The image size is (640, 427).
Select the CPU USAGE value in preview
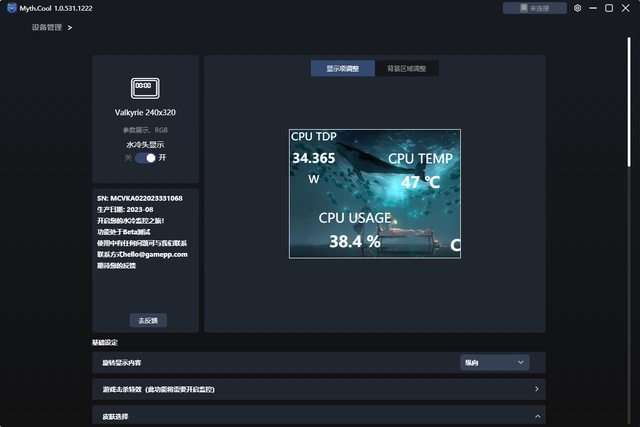(x=354, y=241)
